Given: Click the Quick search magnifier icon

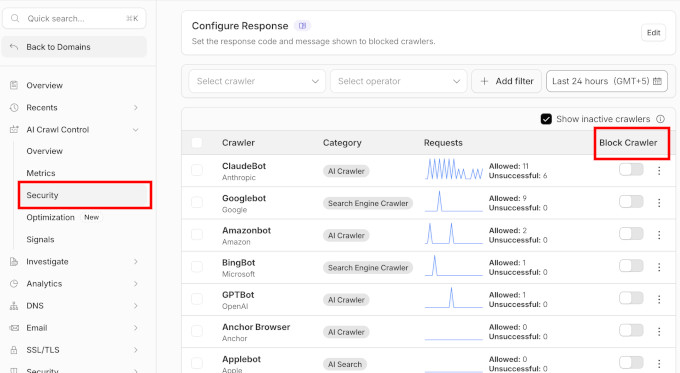Looking at the screenshot, I should coord(15,18).
